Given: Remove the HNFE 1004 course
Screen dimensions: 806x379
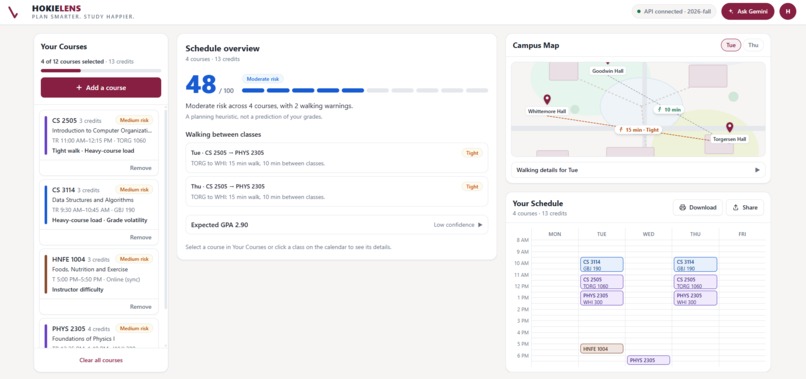Looking at the screenshot, I should point(140,306).
